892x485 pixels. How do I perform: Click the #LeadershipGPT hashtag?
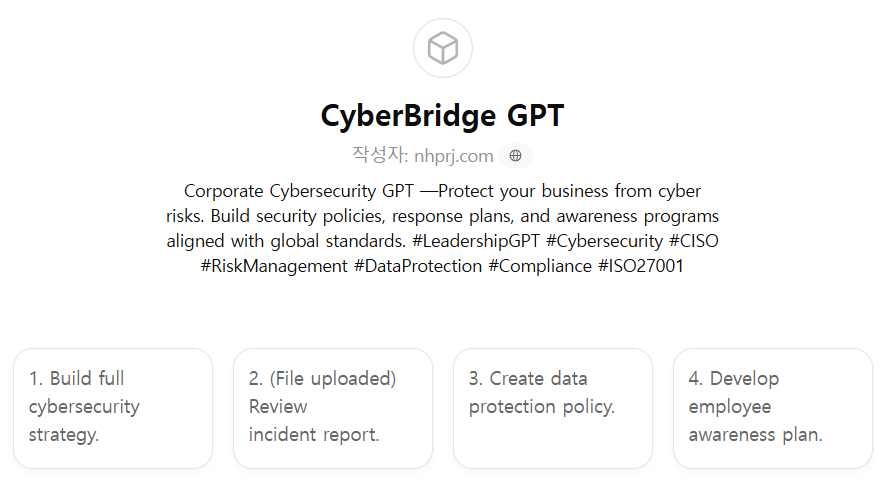click(x=475, y=241)
